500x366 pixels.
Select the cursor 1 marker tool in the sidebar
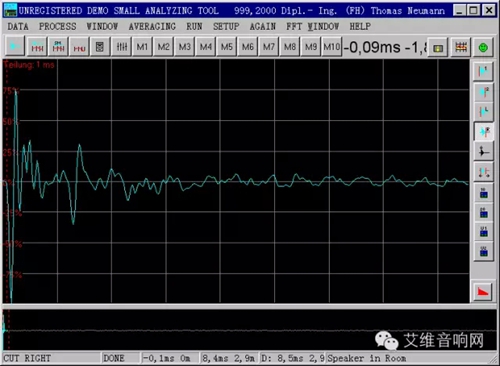point(483,71)
